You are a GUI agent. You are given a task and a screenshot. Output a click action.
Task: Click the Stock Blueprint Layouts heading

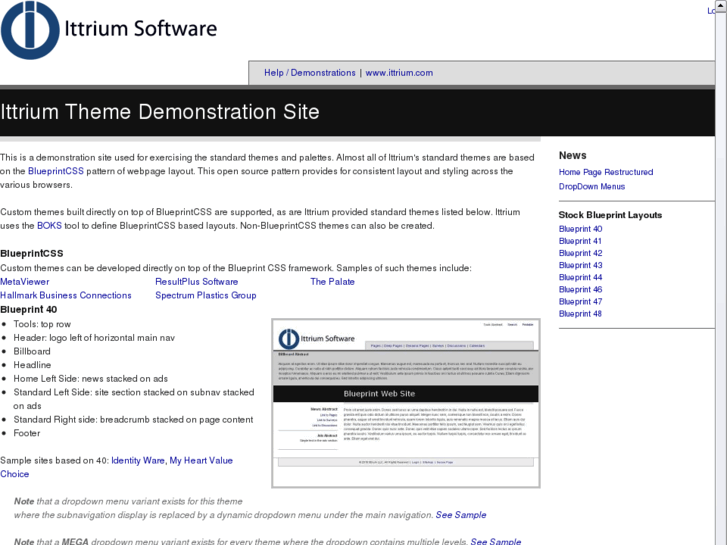pyautogui.click(x=610, y=215)
